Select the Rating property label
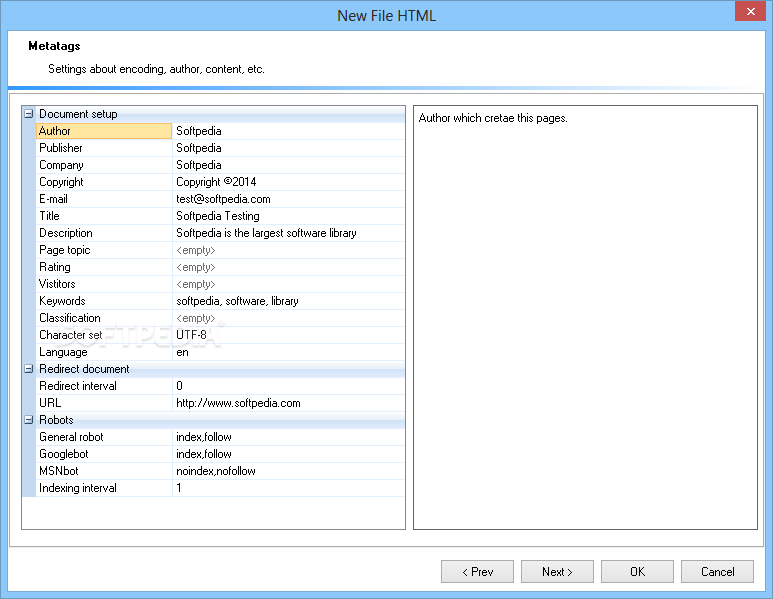The image size is (773, 599). (104, 267)
